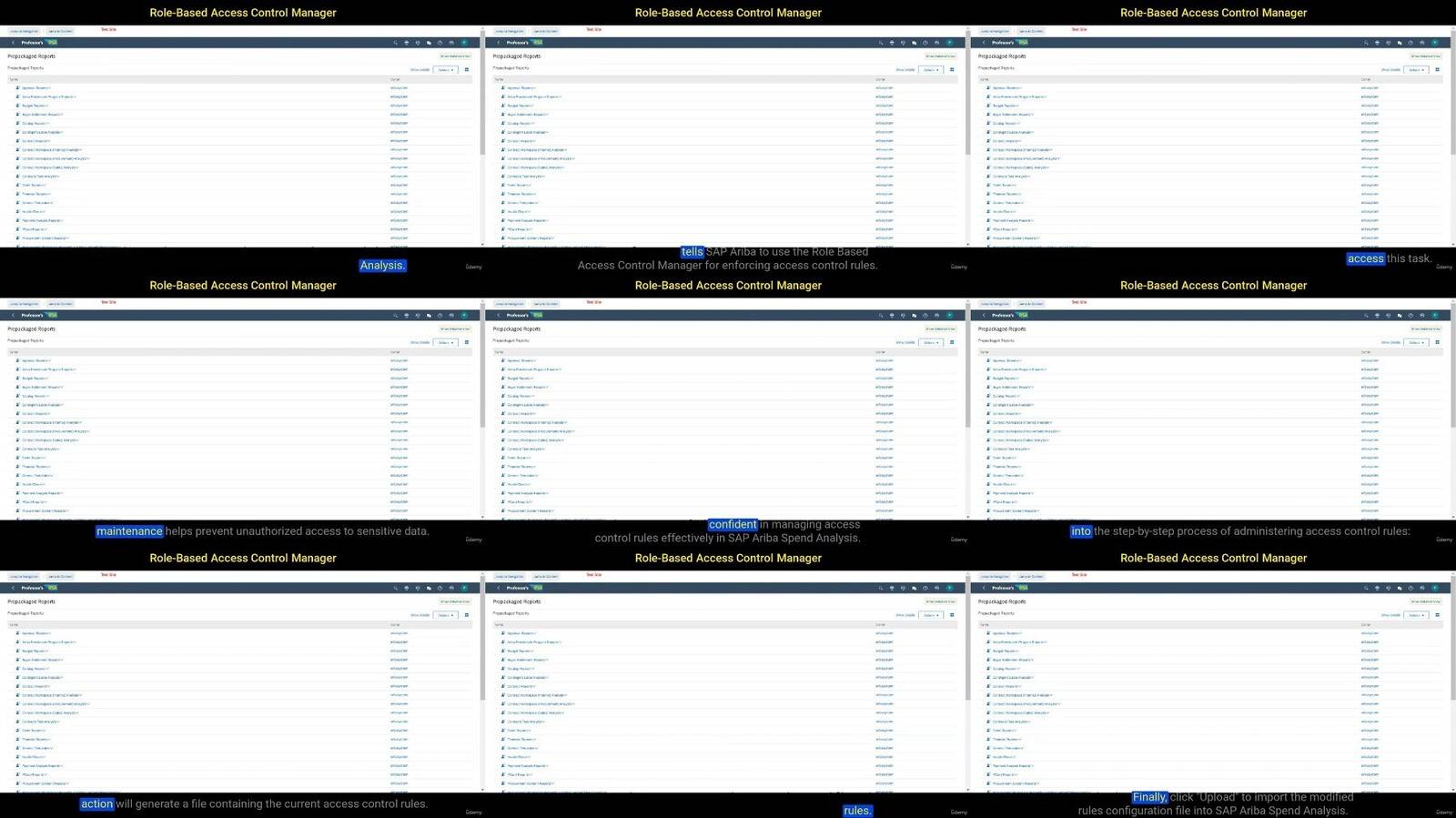Click search icon in the 'Analysis.' caption frame

(x=395, y=43)
